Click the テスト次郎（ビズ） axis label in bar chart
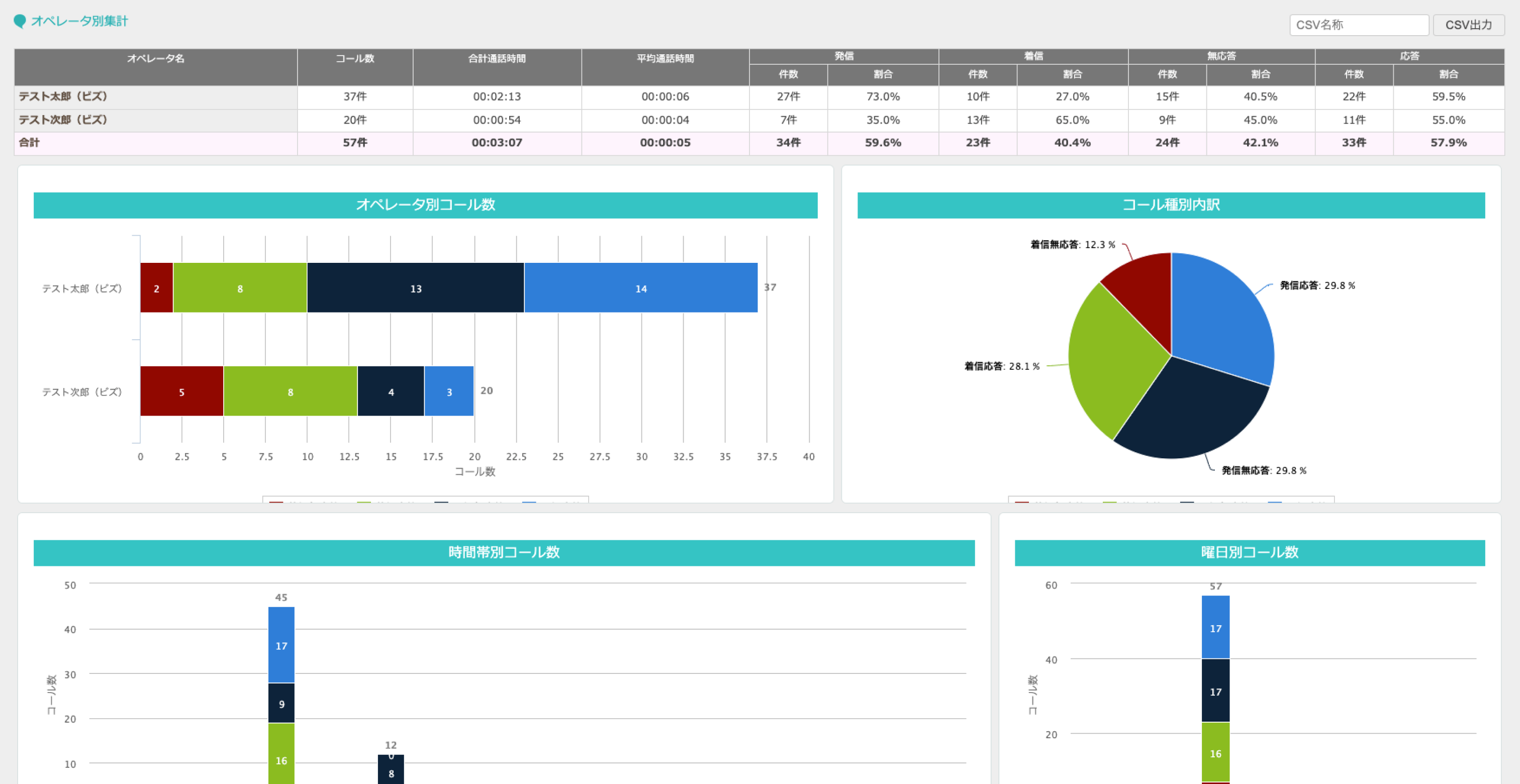This screenshot has height=784, width=1520. (x=82, y=391)
